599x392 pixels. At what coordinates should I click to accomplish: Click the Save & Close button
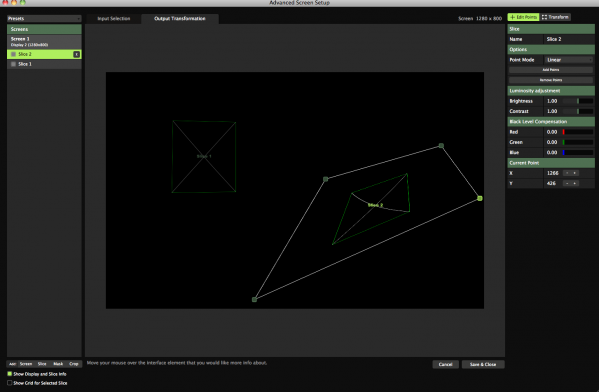point(483,364)
